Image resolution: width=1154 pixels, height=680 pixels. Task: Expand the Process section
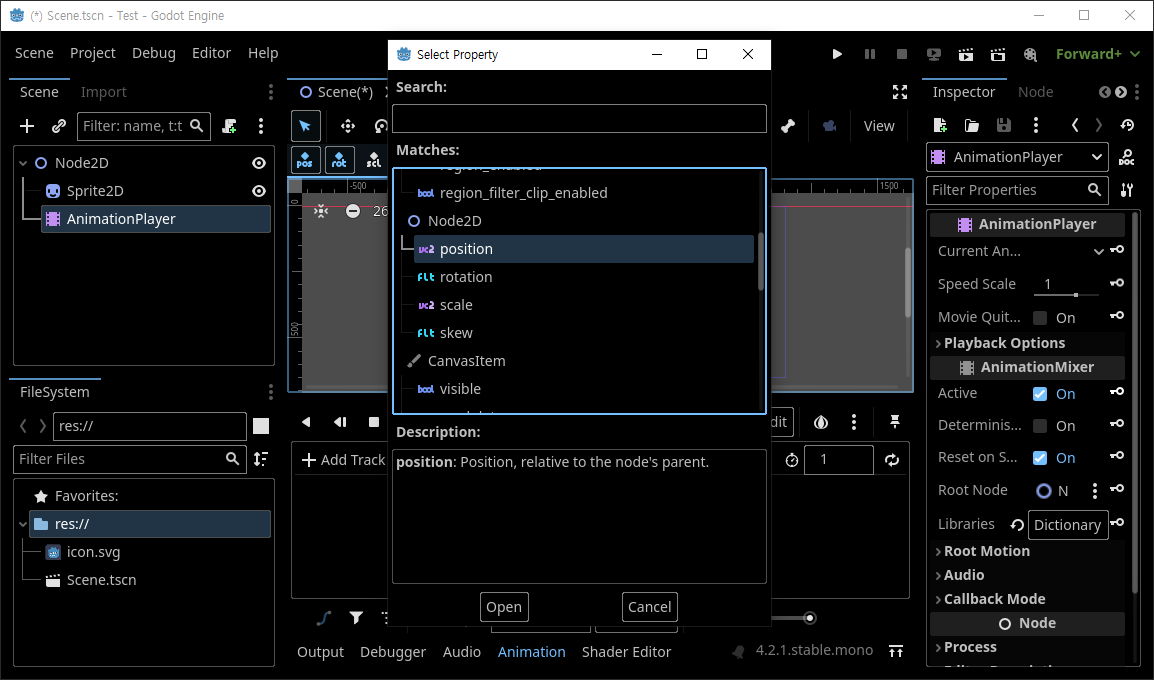coord(970,647)
